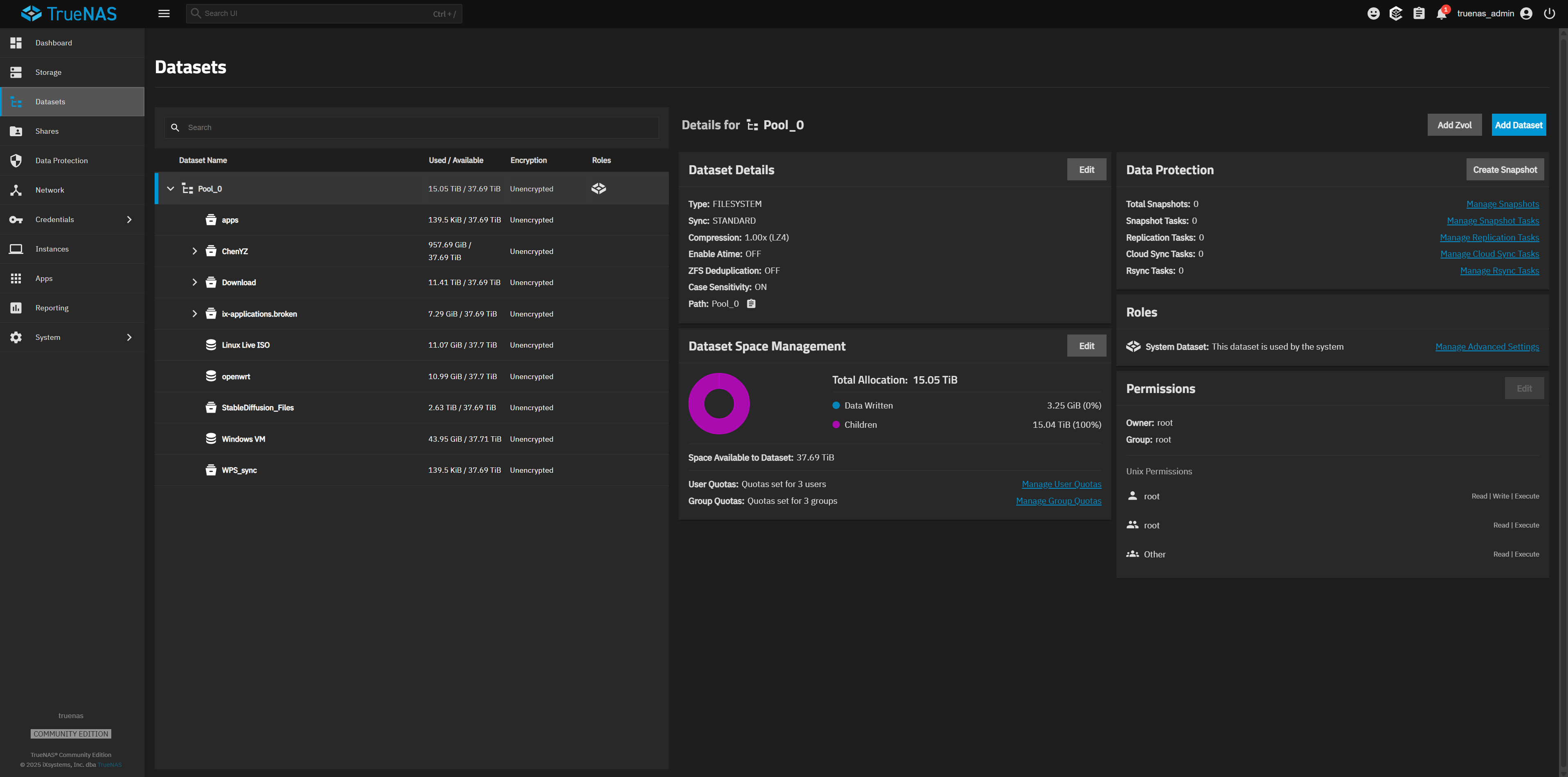Click the TrueNAS footer link
This screenshot has height=777, width=1568.
pos(110,765)
